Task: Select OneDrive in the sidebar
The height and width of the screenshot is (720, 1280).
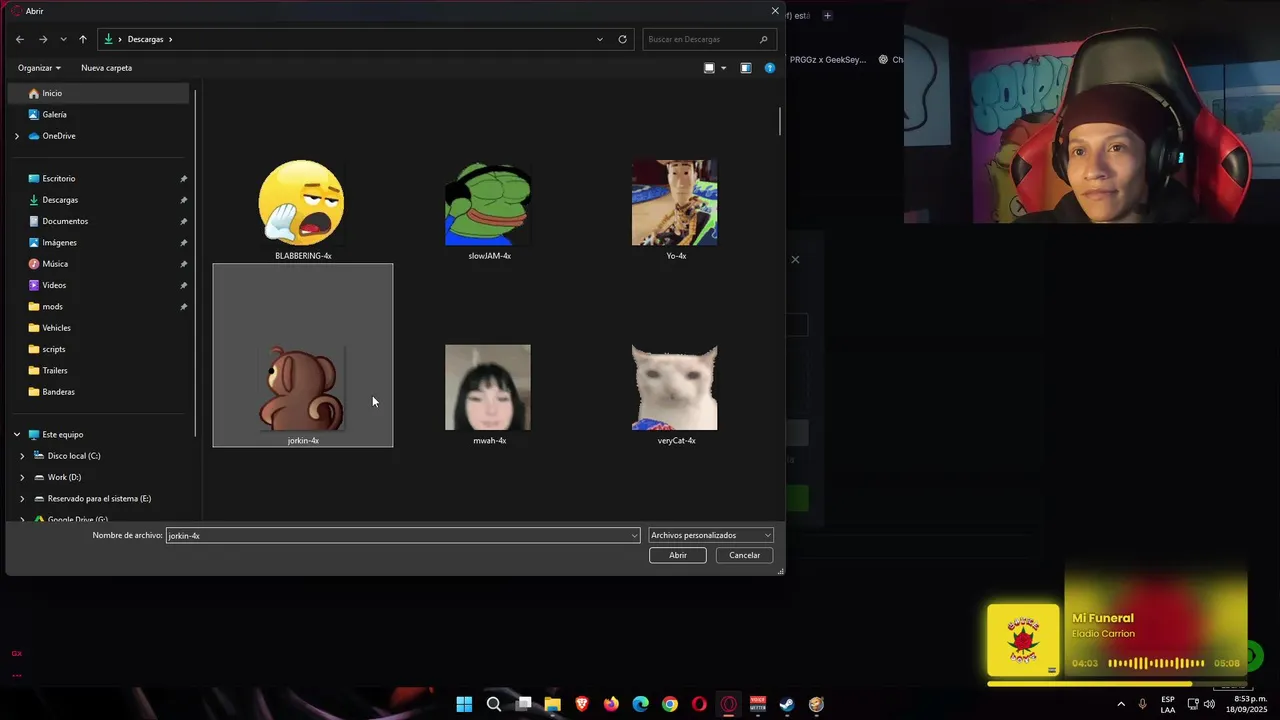Action: click(x=59, y=136)
